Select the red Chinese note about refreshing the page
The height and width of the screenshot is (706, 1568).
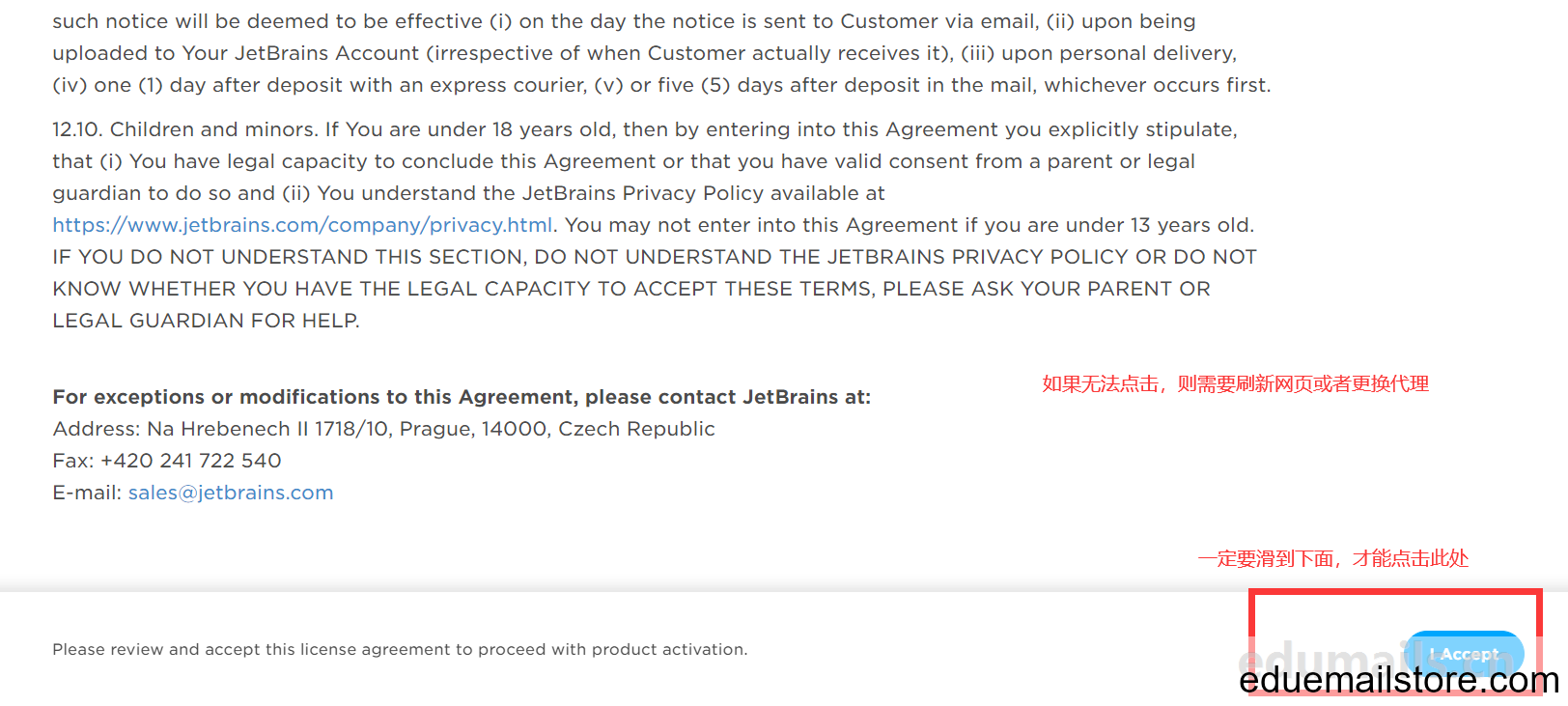1235,383
